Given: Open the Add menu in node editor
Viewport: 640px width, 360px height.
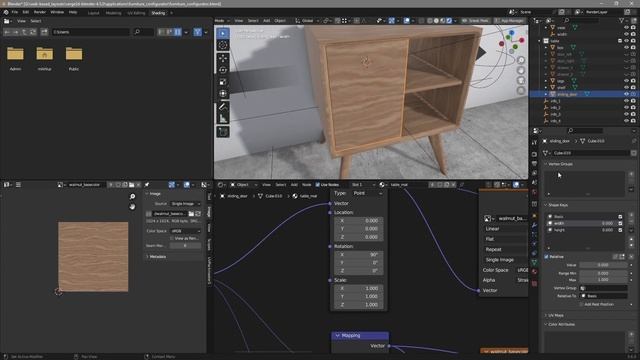Looking at the screenshot, I should [294, 184].
